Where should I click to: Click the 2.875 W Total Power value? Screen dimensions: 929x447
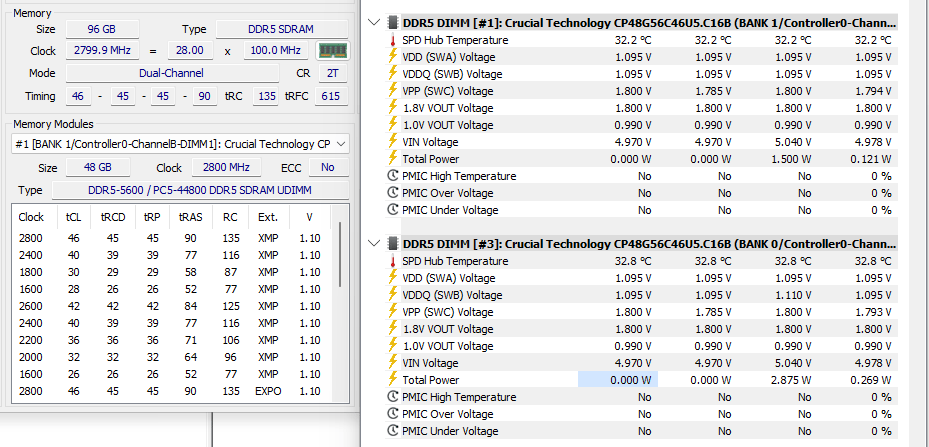click(x=792, y=380)
